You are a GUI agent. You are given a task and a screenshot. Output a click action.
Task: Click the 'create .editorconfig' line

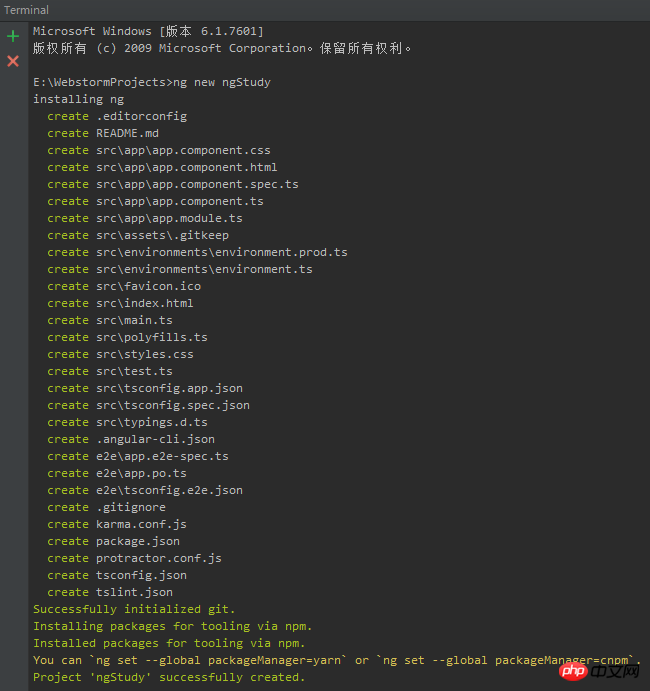tap(117, 116)
